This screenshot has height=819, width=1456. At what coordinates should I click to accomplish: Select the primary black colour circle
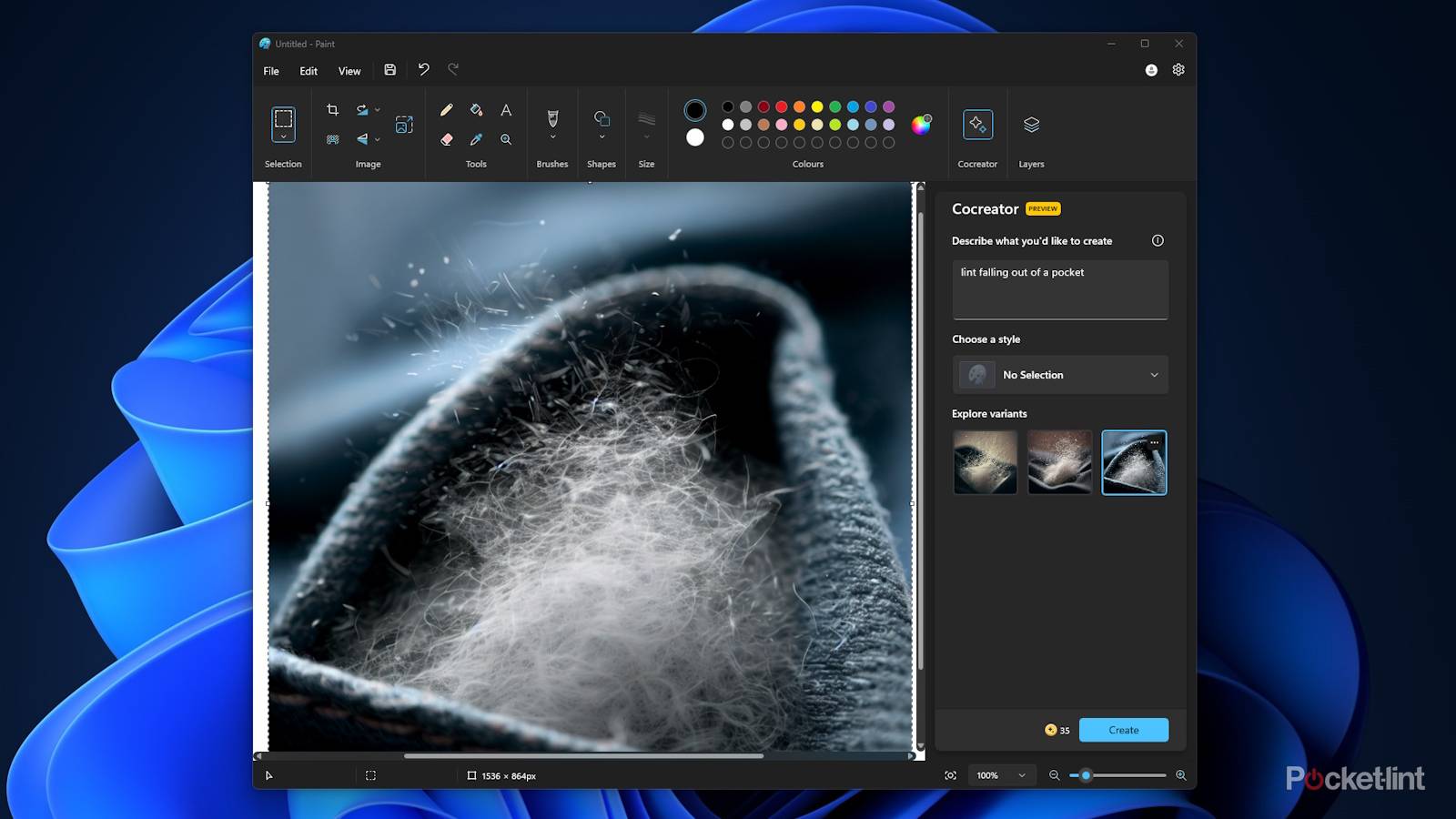(x=695, y=110)
